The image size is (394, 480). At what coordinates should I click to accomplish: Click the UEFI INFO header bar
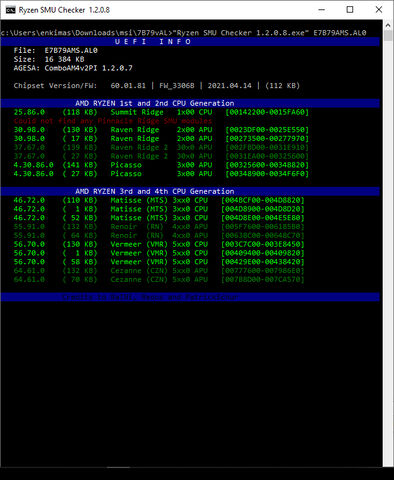click(190, 42)
